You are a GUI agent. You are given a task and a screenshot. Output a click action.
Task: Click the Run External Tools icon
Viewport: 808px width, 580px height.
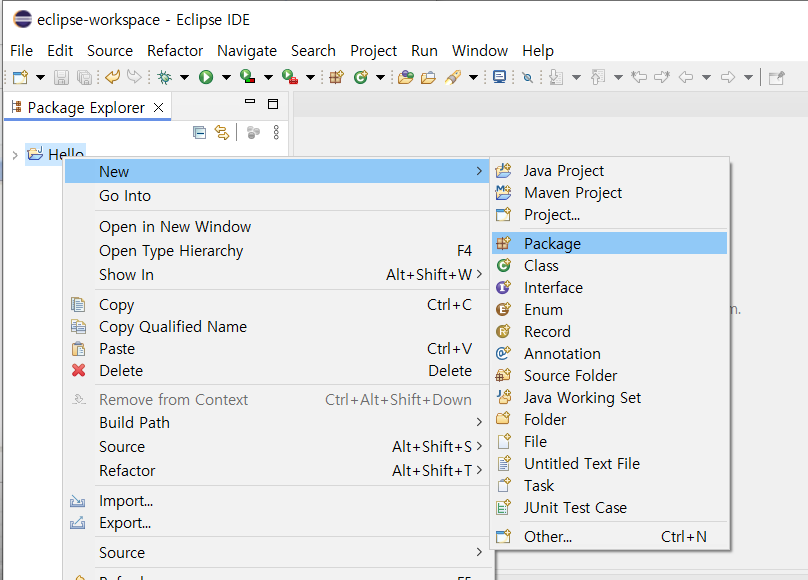pos(290,77)
